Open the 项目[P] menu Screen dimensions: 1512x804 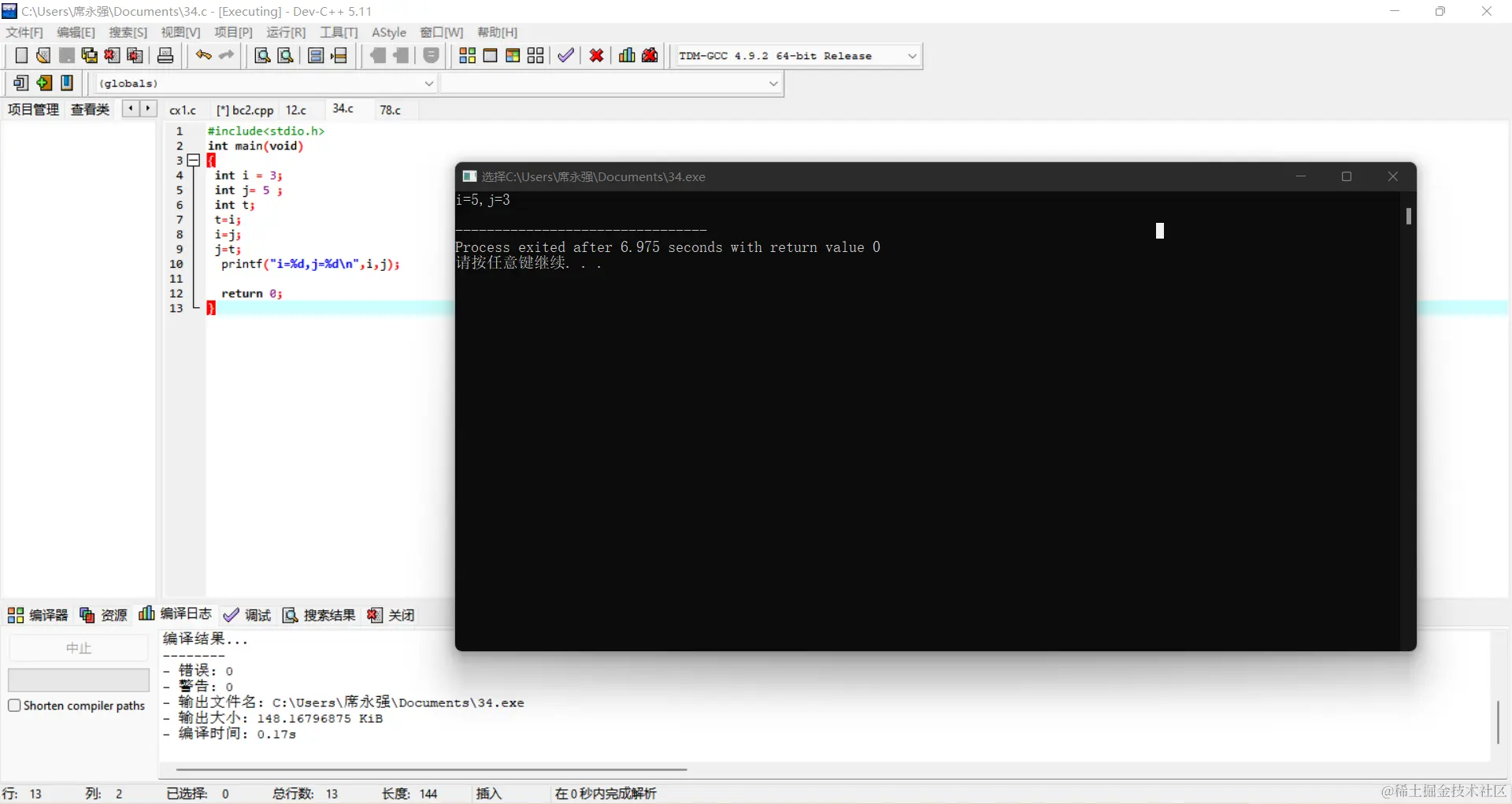(x=234, y=32)
